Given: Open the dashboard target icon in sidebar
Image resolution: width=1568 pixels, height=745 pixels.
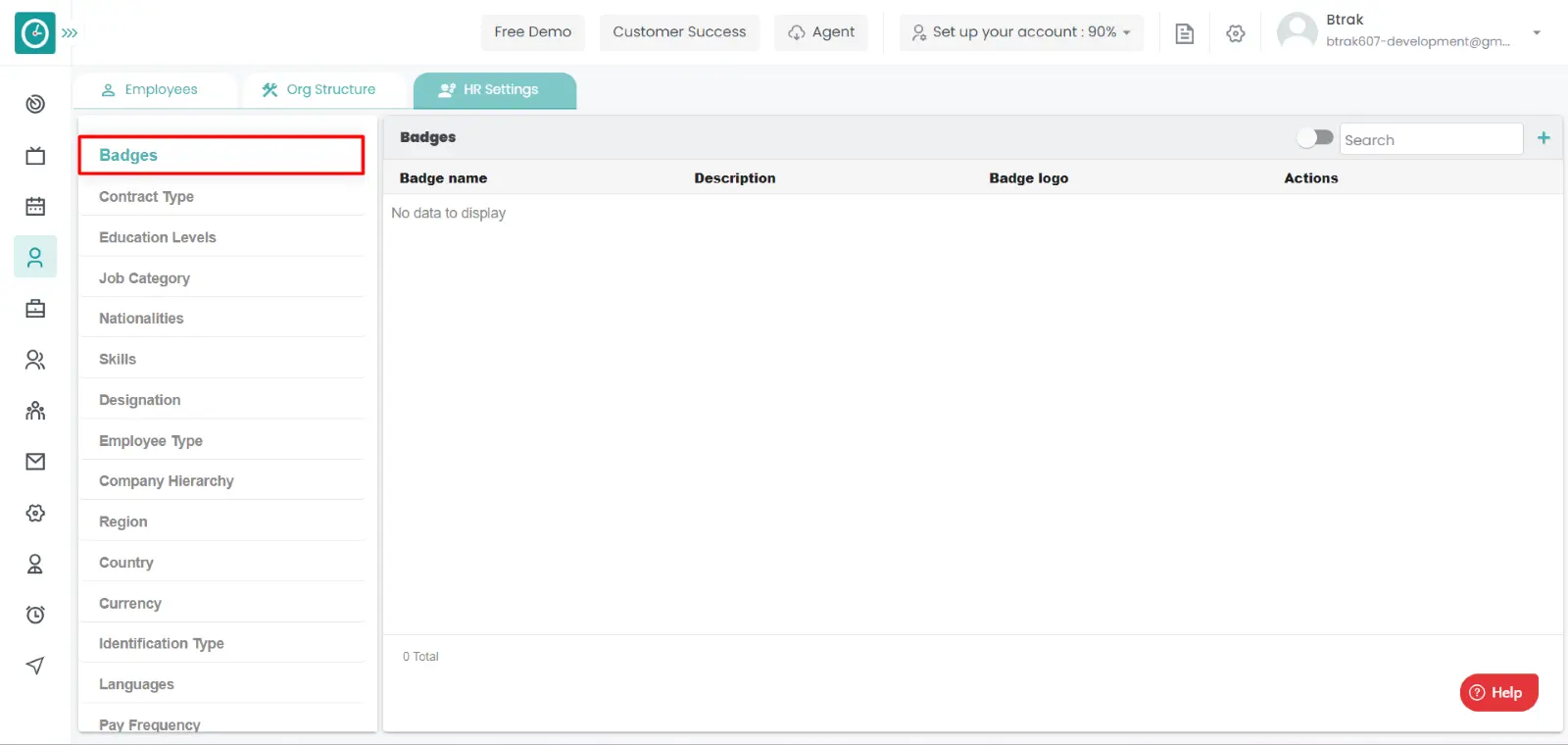Looking at the screenshot, I should (x=35, y=104).
